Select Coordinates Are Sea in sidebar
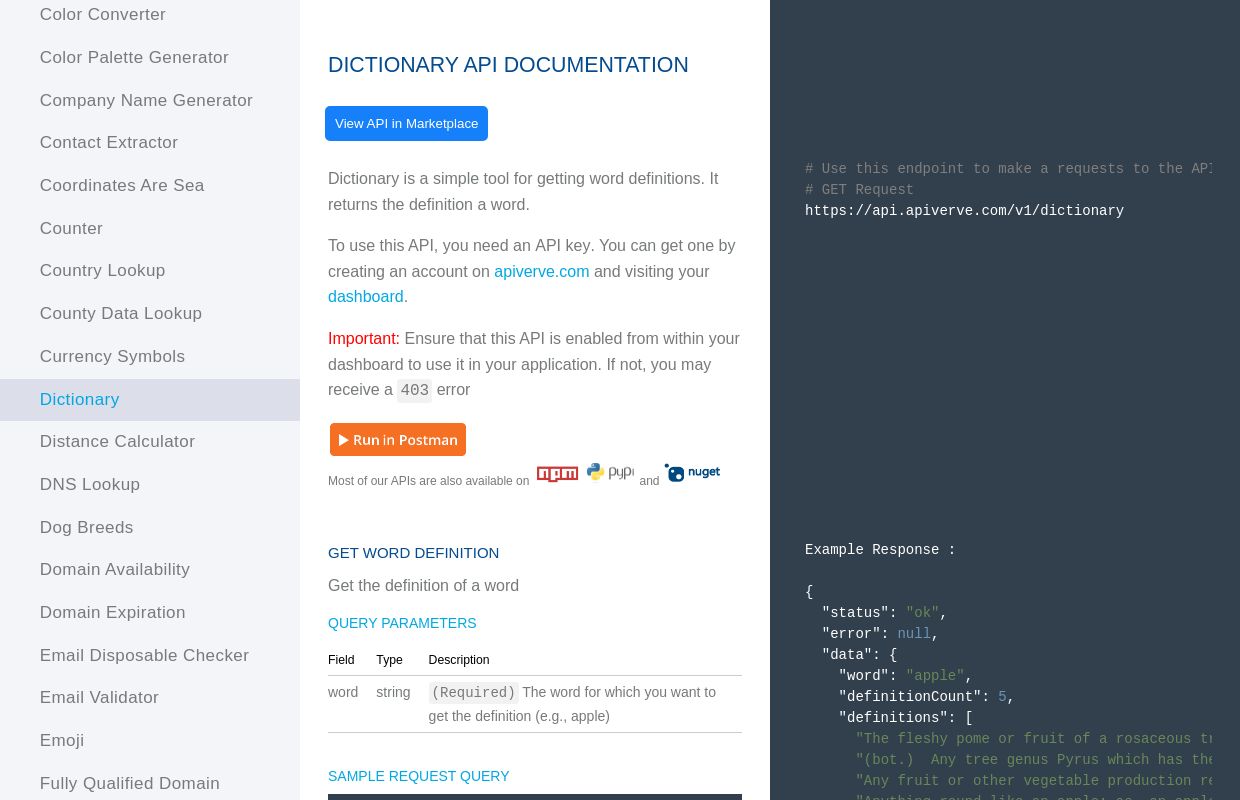Viewport: 1240px width, 800px height. click(x=150, y=186)
